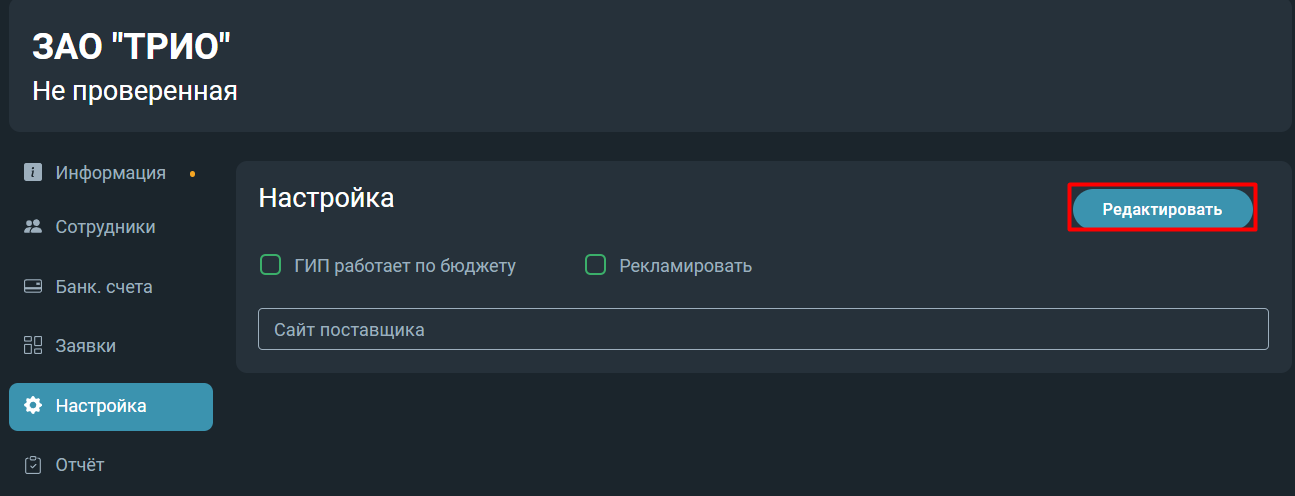
Task: Click the "ГИП работает по бюджету" label text
Action: click(405, 266)
